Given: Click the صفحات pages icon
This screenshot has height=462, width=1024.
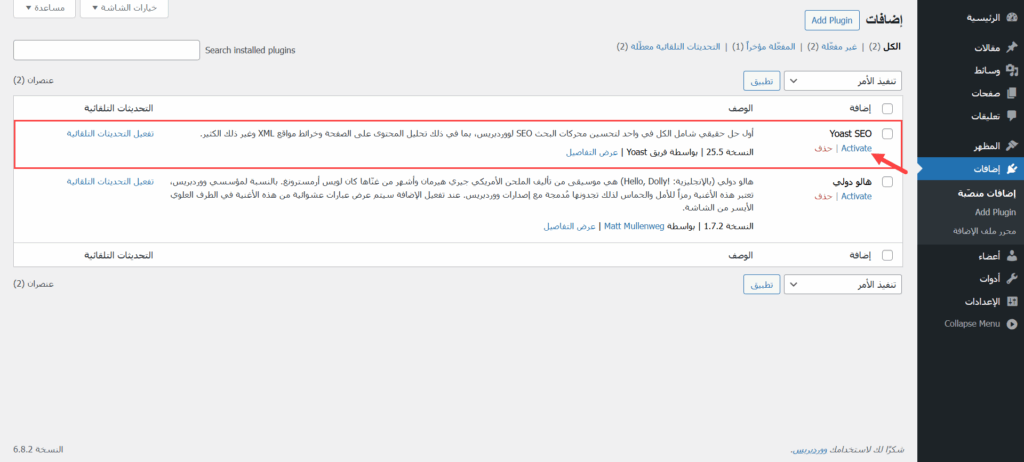Looking at the screenshot, I should click(x=1012, y=93).
